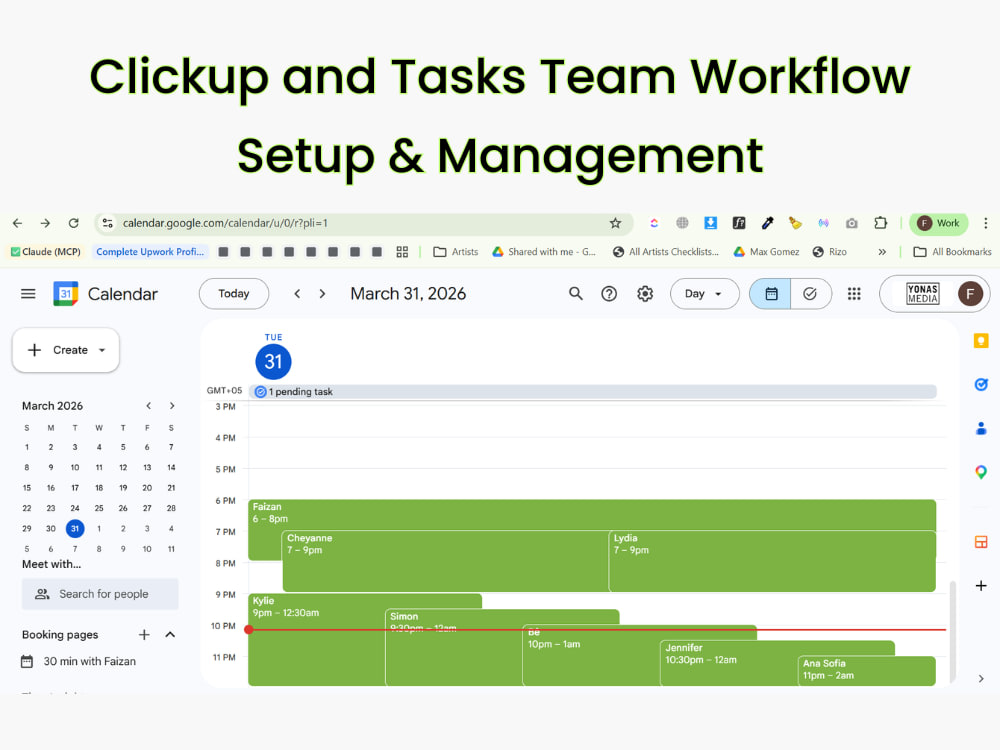
Task: Click Search for people field
Action: (x=100, y=594)
